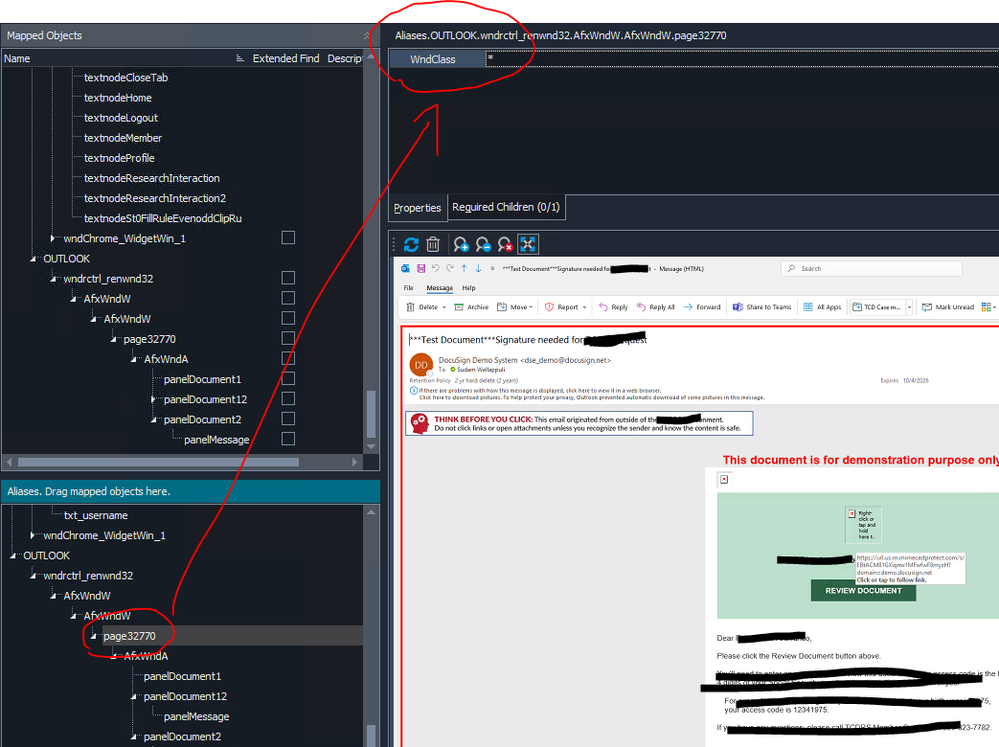999x747 pixels.
Task: Tick Extended Find checkbox for mapped page32770
Action: [288, 338]
